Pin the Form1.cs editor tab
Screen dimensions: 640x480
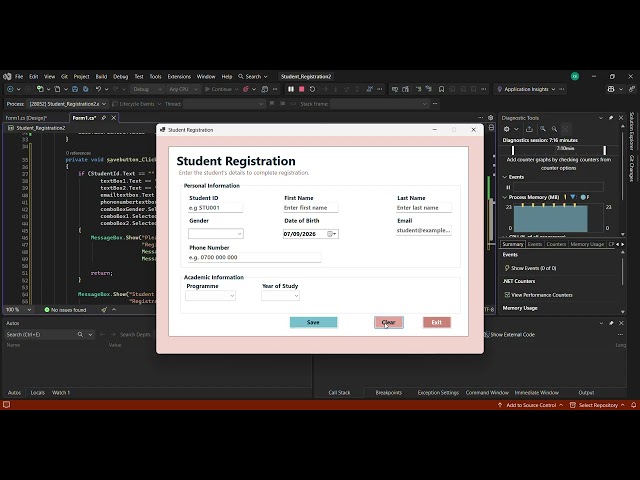click(x=104, y=118)
